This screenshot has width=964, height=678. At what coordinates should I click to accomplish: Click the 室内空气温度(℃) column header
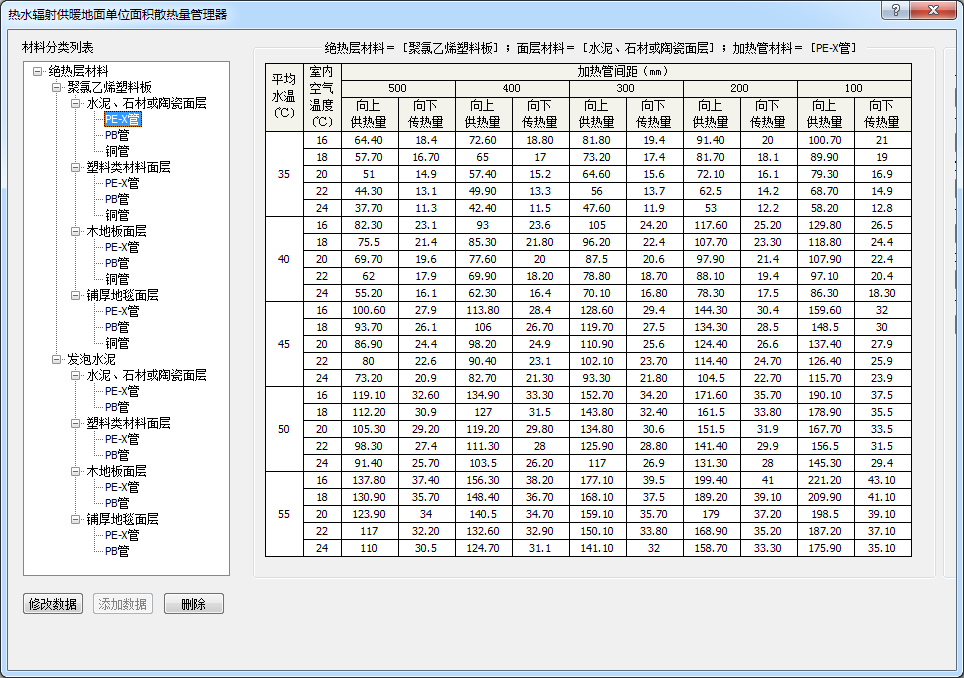[322, 97]
